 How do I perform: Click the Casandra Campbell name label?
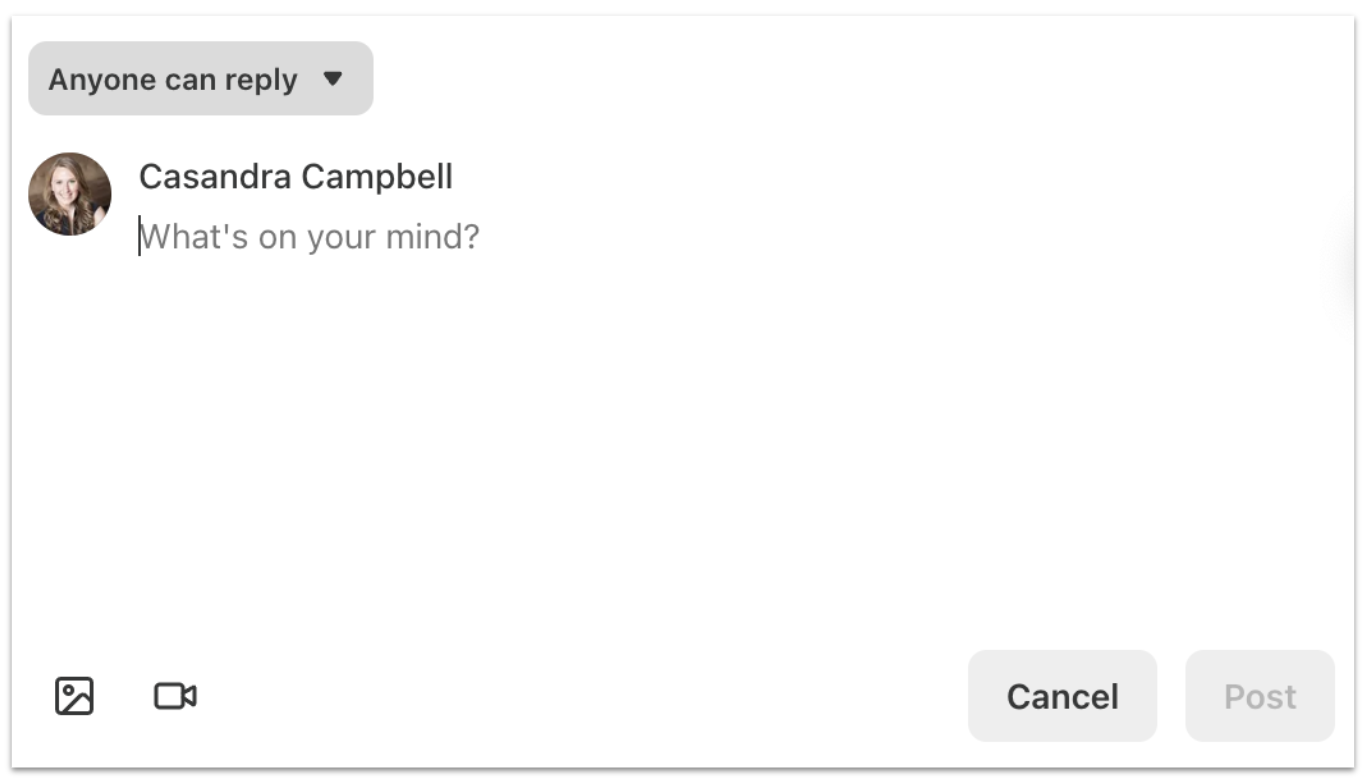click(295, 177)
